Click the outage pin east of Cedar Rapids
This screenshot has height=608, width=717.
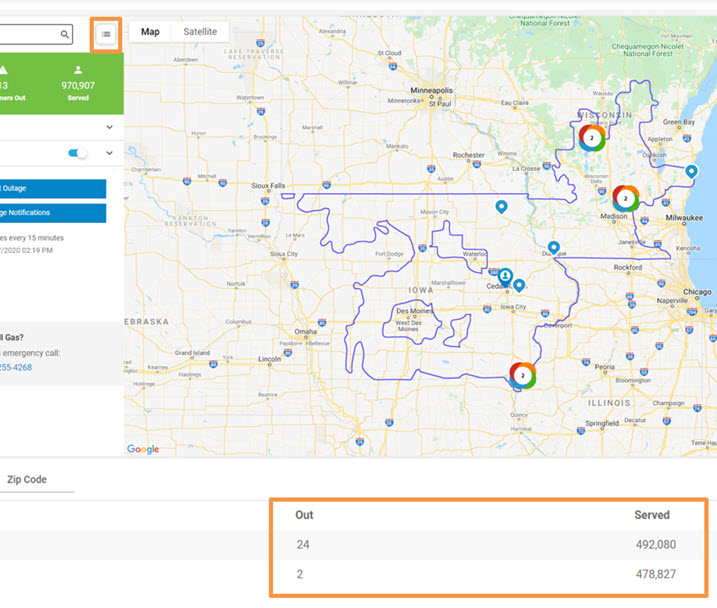(x=519, y=285)
